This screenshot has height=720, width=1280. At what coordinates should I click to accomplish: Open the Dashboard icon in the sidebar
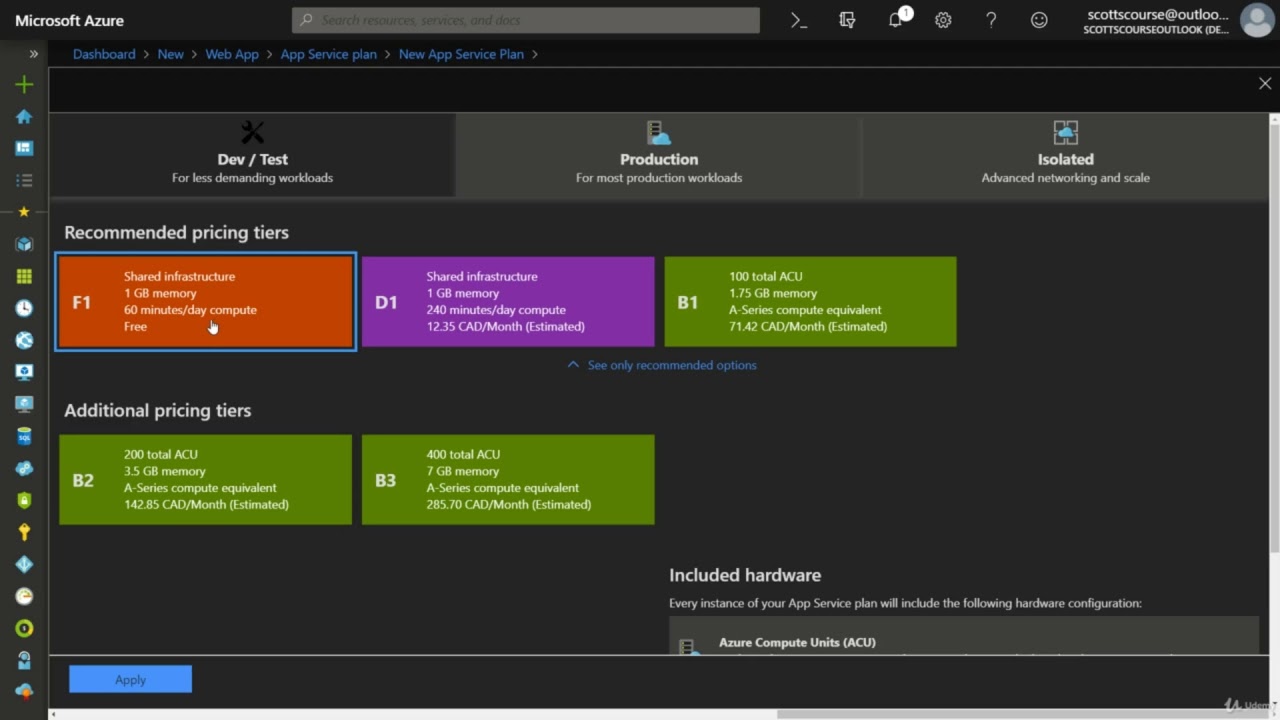pos(24,148)
